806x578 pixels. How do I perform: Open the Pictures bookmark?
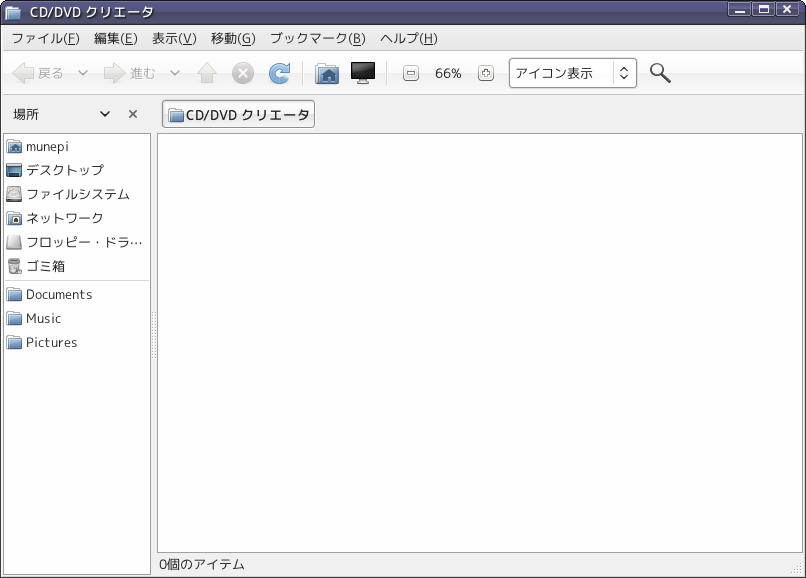click(77, 342)
